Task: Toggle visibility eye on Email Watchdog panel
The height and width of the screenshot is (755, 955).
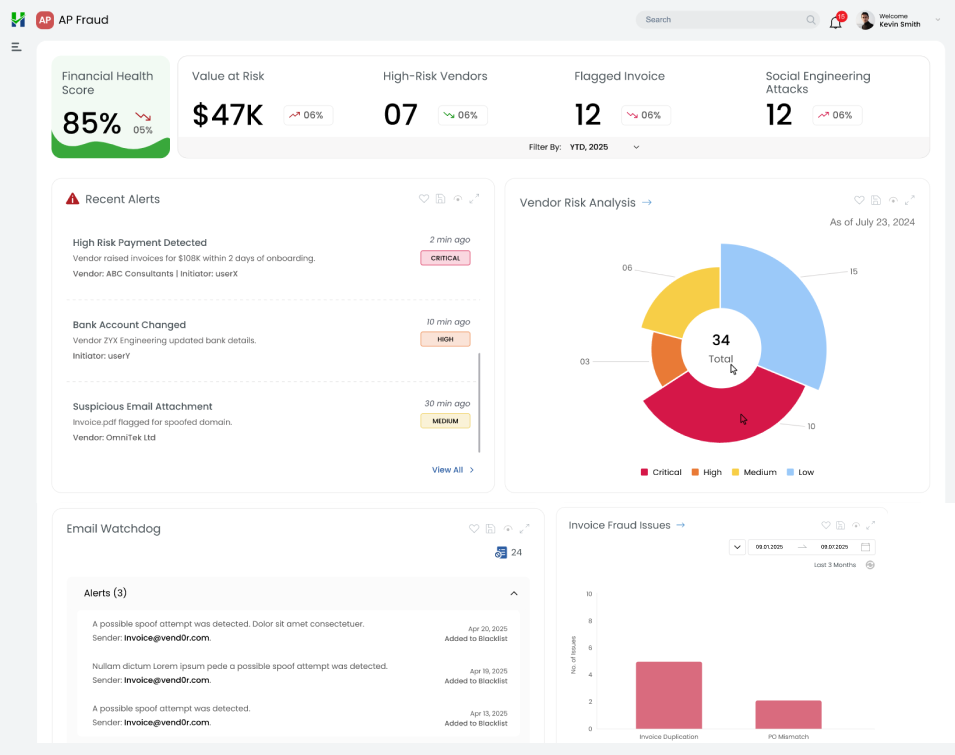Action: click(508, 528)
